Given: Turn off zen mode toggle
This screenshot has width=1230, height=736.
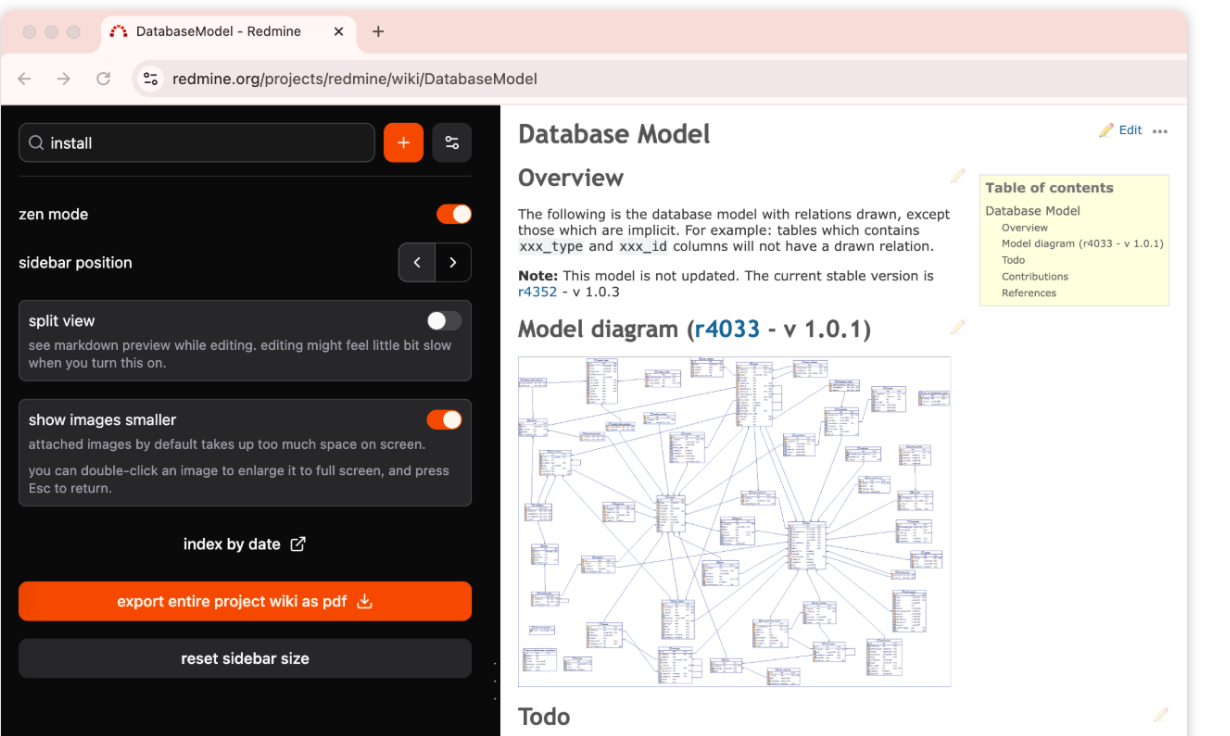Looking at the screenshot, I should (454, 214).
